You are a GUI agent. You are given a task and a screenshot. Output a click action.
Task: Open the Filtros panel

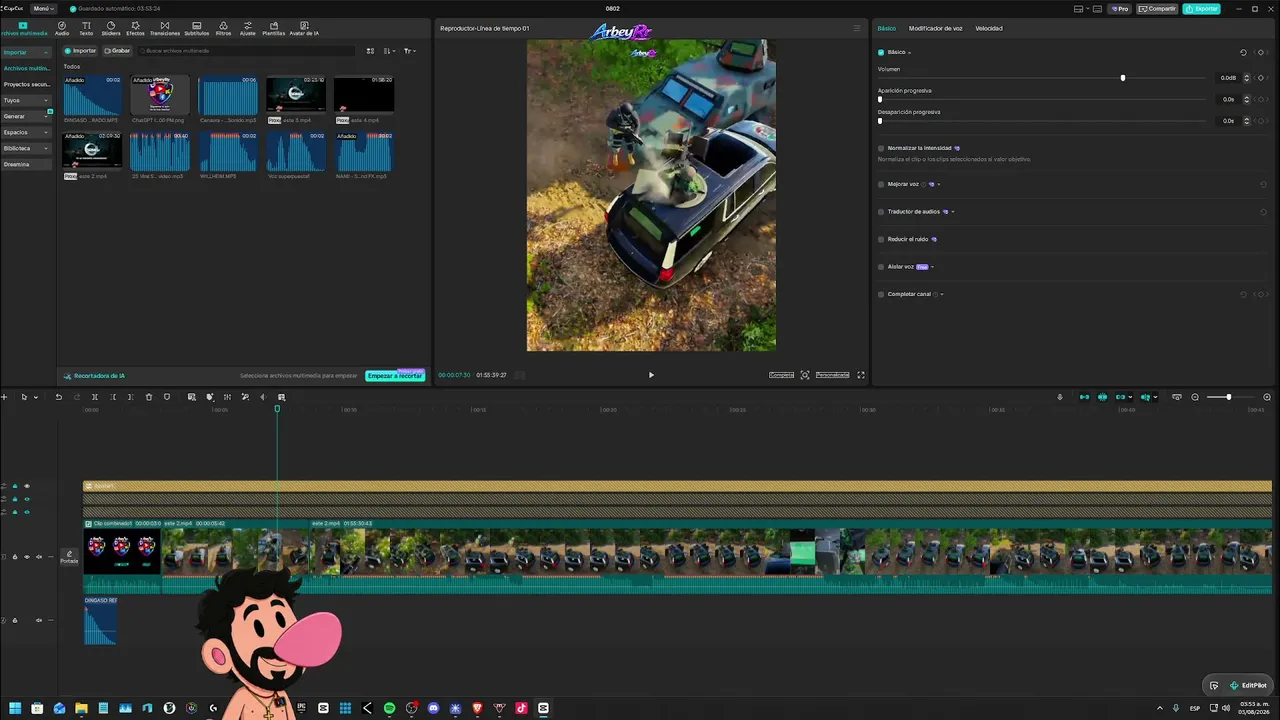pos(223,28)
